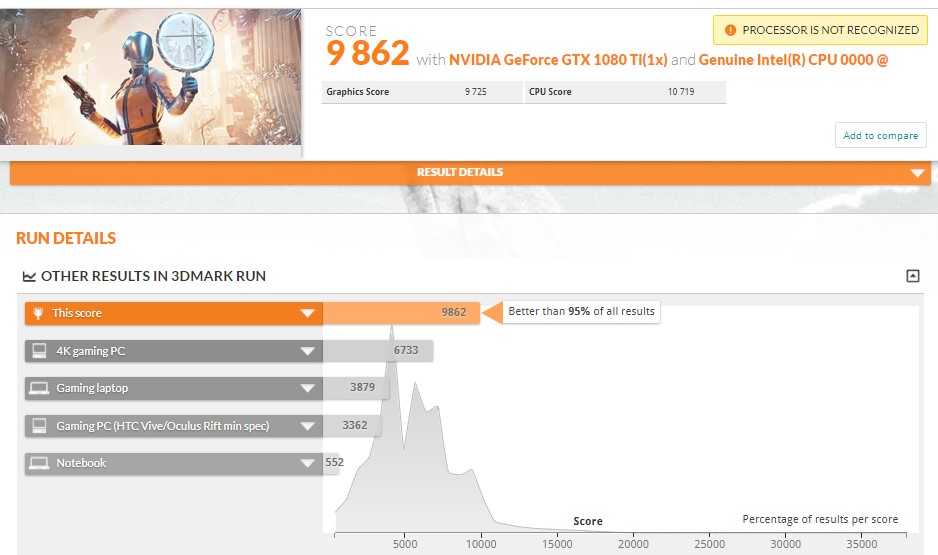Click the warning icon in Processor is not recognized notice
Screen dimensions: 938x555
pyautogui.click(x=730, y=30)
